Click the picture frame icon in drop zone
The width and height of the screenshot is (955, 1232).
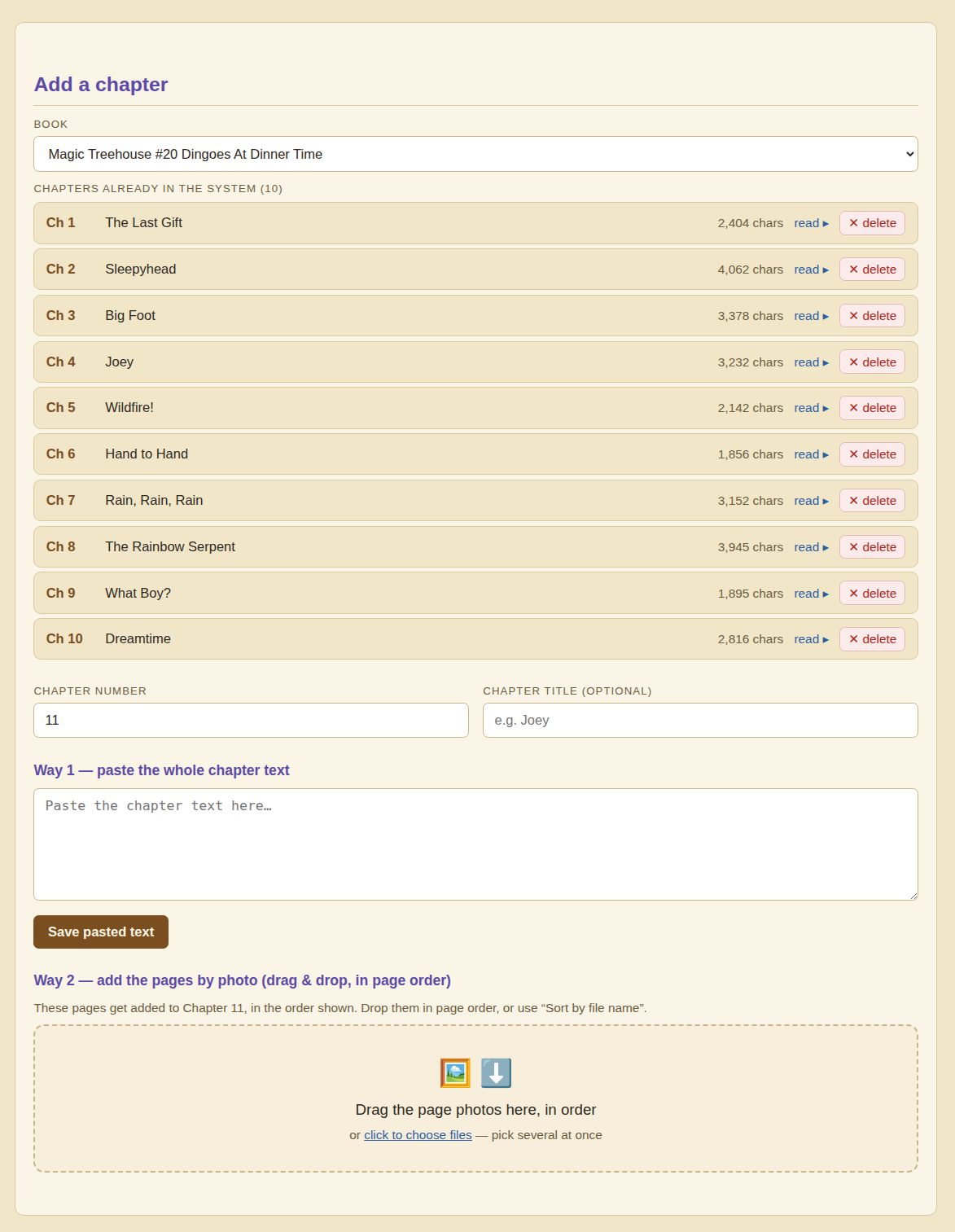pos(455,1073)
